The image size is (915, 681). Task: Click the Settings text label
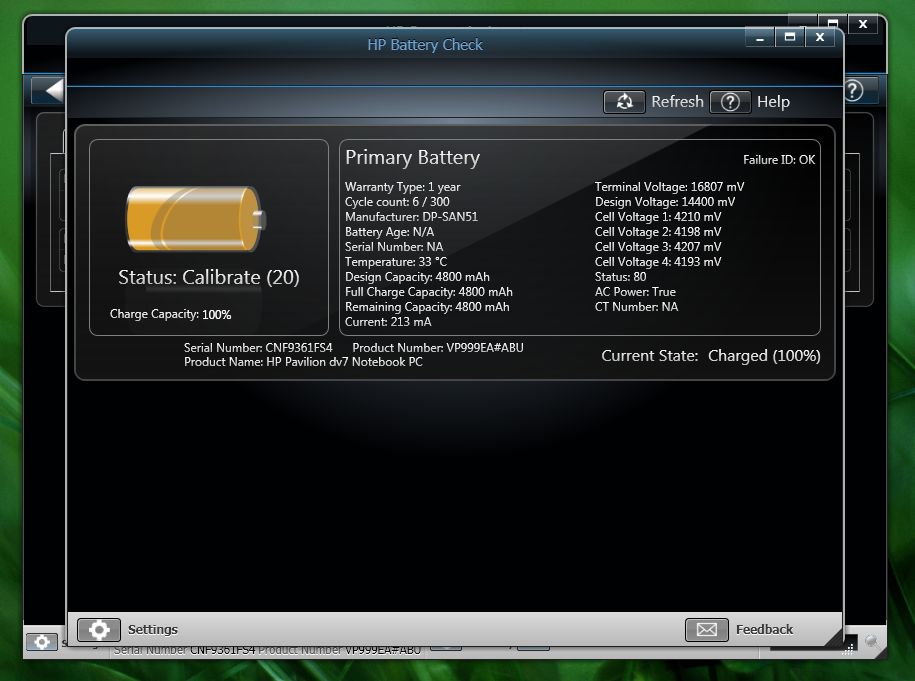153,629
